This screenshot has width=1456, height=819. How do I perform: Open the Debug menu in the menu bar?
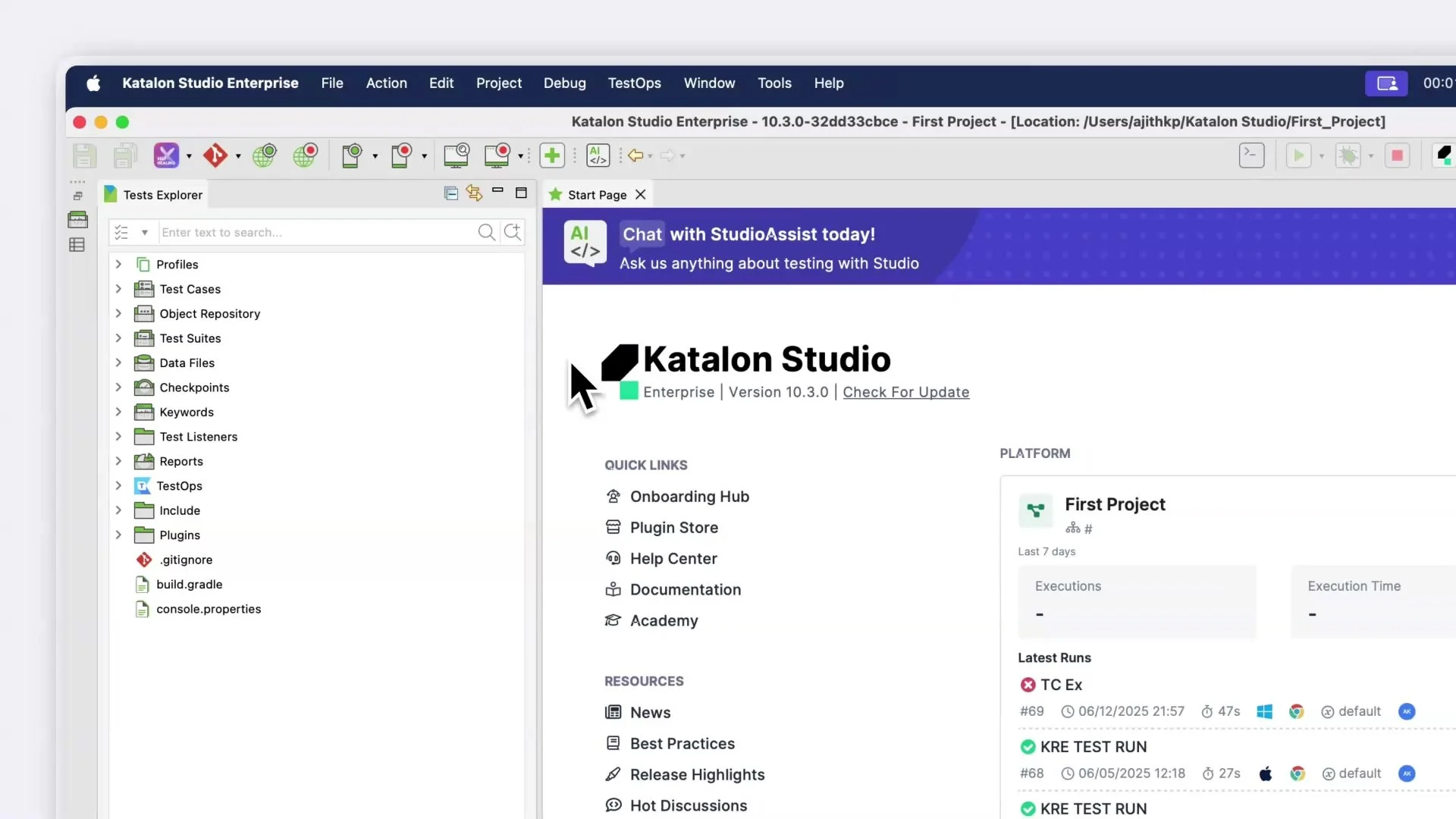click(564, 83)
